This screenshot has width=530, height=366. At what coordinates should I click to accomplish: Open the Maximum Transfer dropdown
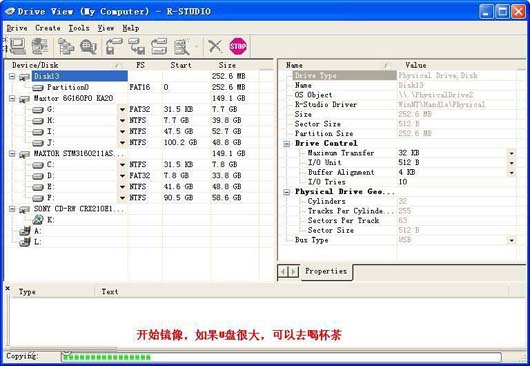[511, 153]
